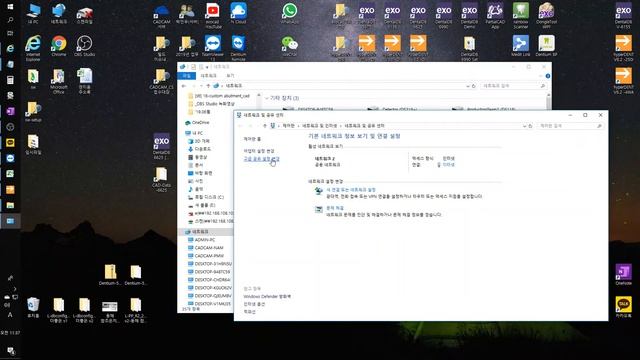The width and height of the screenshot is (640, 360).
Task: Collapse the '기타 장치 (3)' group in Explorer
Action: 267,98
